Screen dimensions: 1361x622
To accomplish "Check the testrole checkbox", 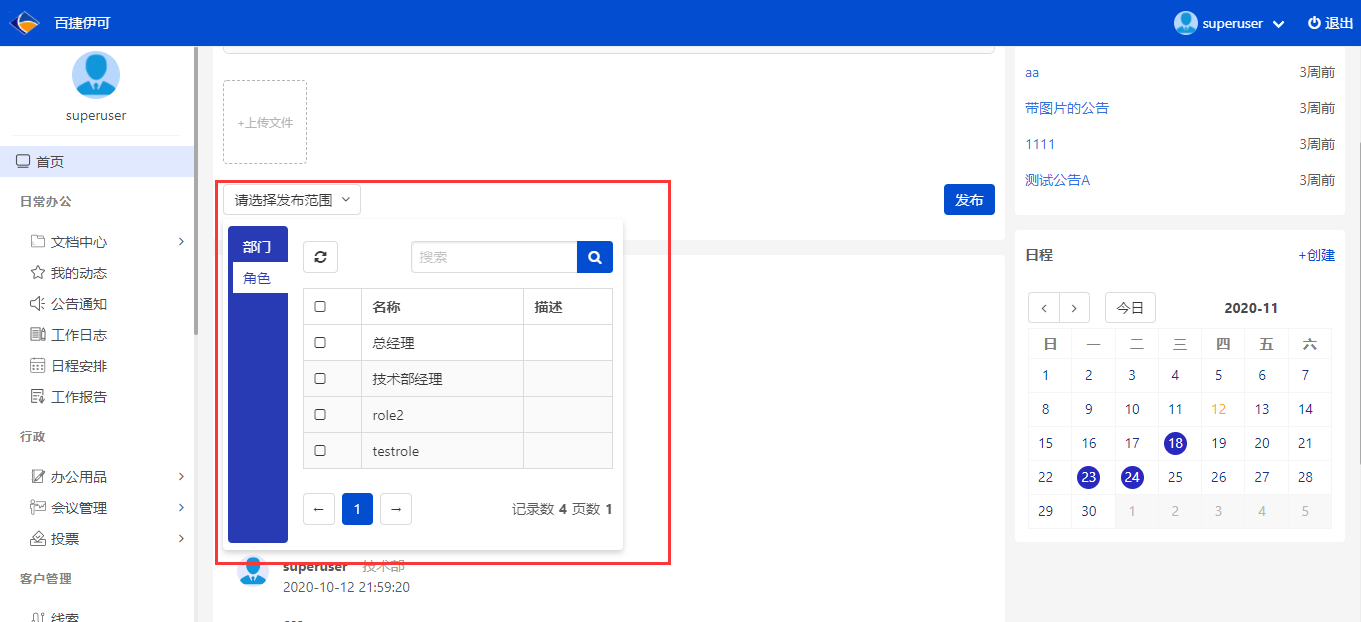I will (x=320, y=451).
